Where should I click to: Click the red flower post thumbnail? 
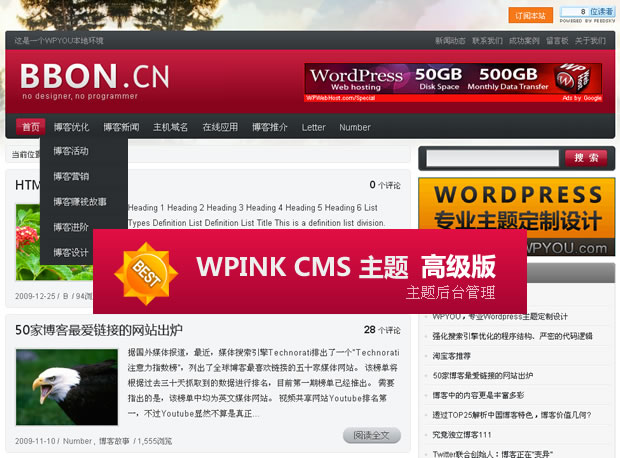coord(54,242)
